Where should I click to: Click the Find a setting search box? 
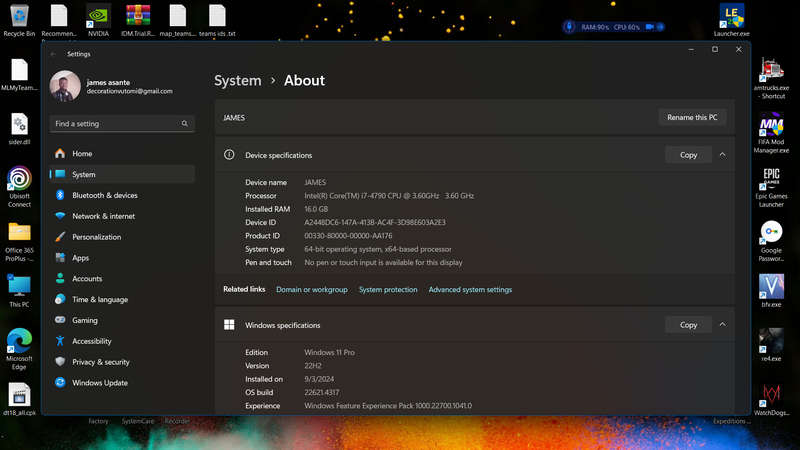(x=122, y=123)
